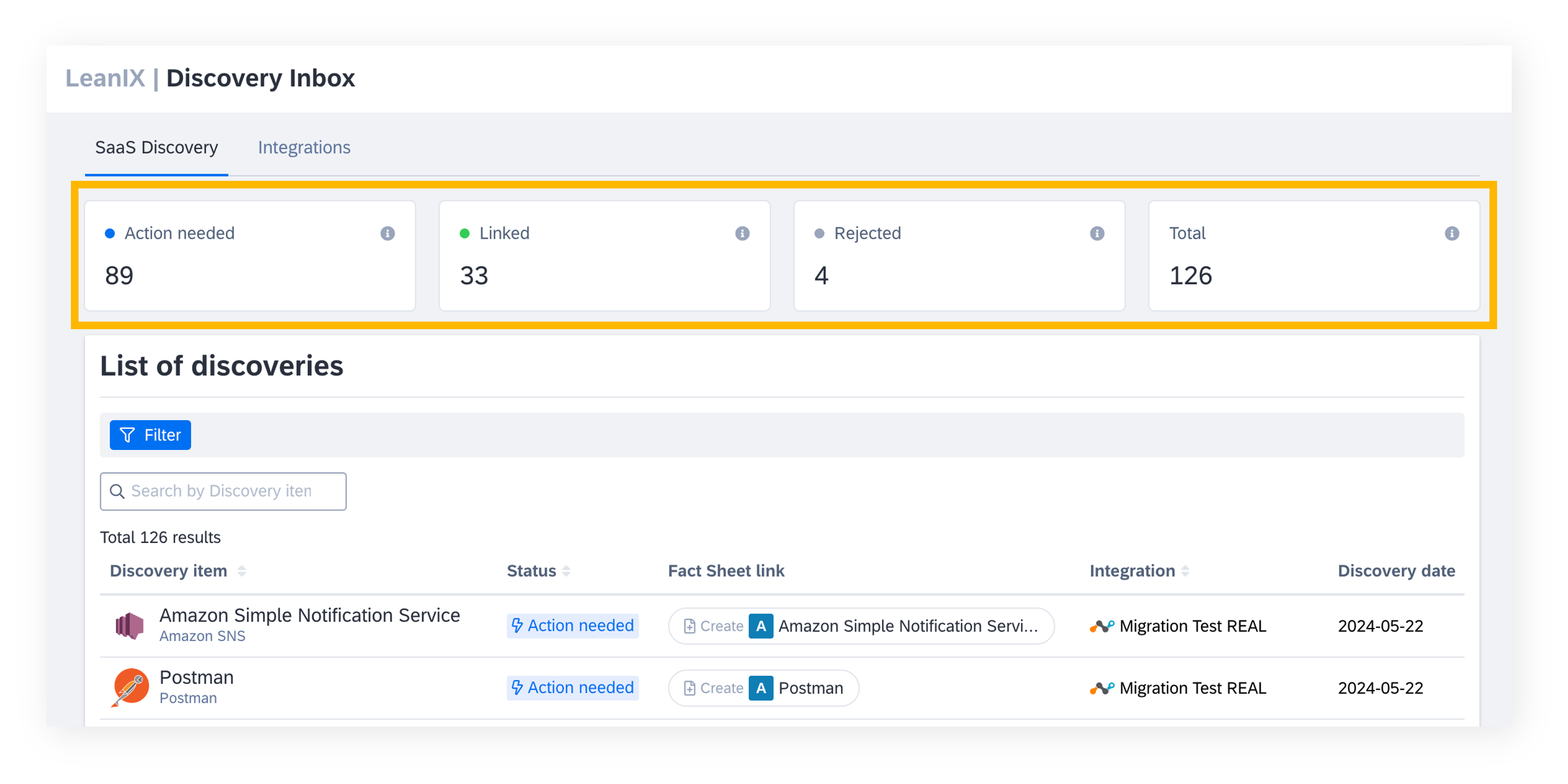The height and width of the screenshot is (784, 1568).
Task: Click the Linked summary card
Action: tap(604, 256)
